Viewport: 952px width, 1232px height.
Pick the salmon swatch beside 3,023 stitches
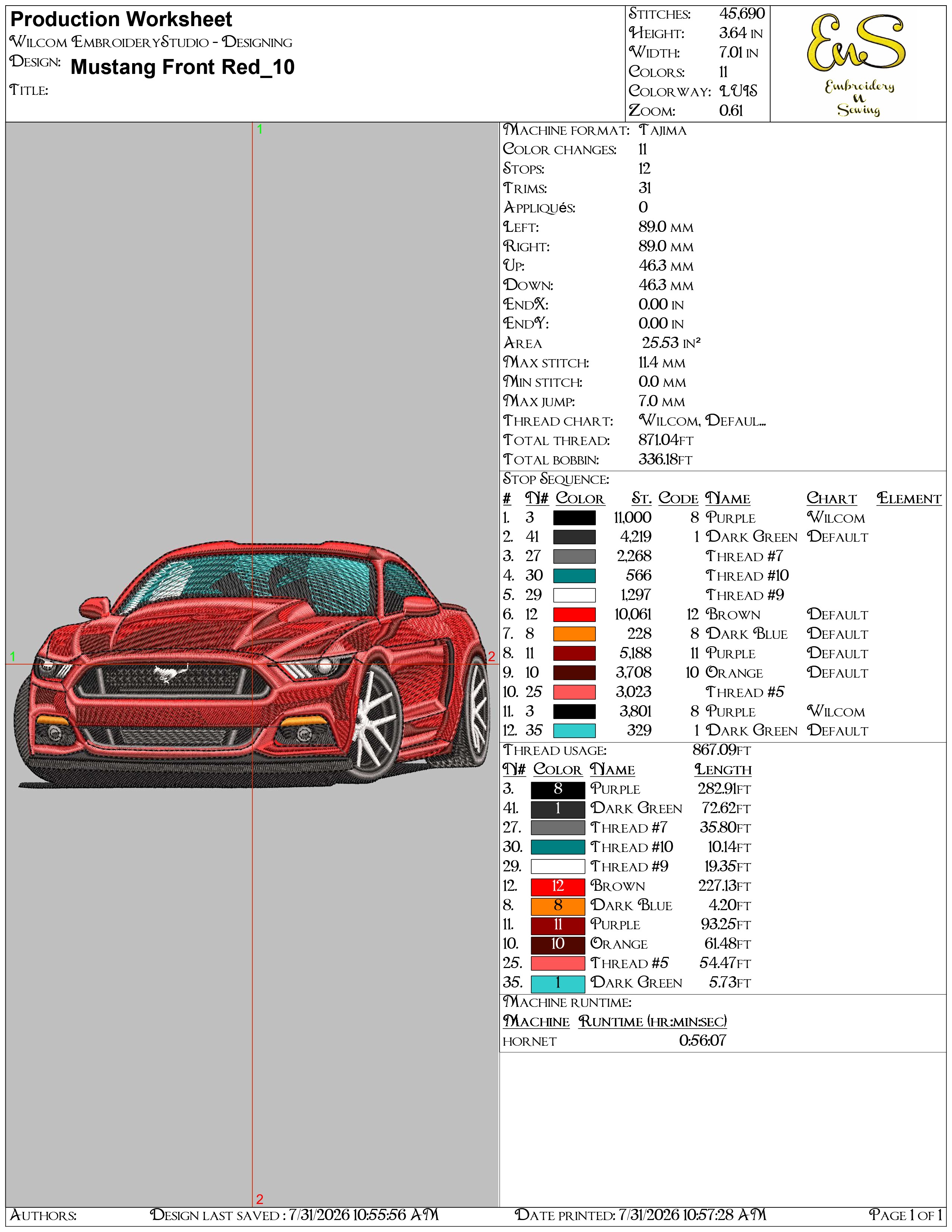click(x=574, y=692)
